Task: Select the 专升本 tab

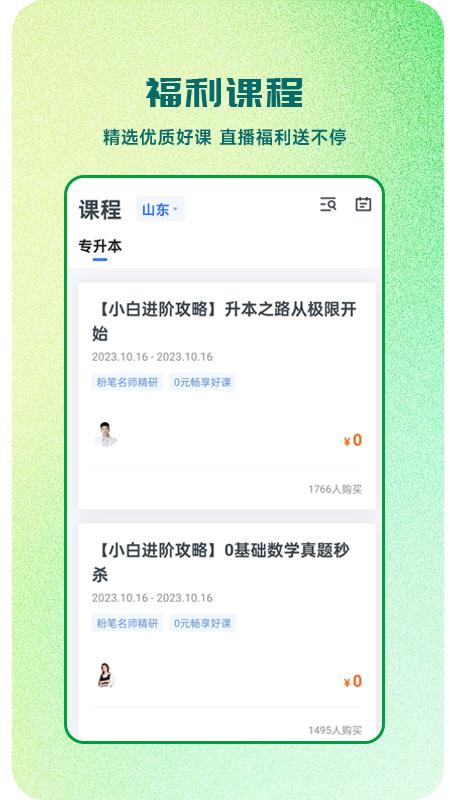Action: coord(100,246)
